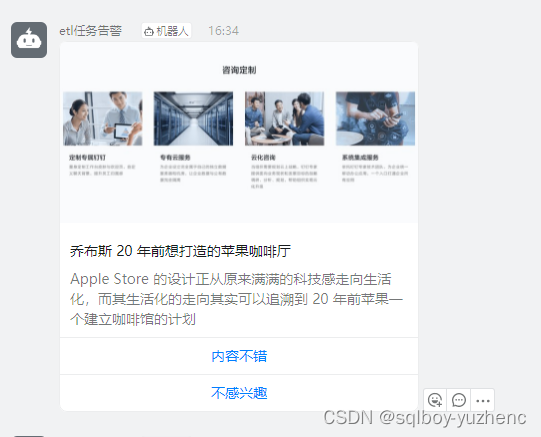Open the server room corridor thumbnail

pos(193,119)
